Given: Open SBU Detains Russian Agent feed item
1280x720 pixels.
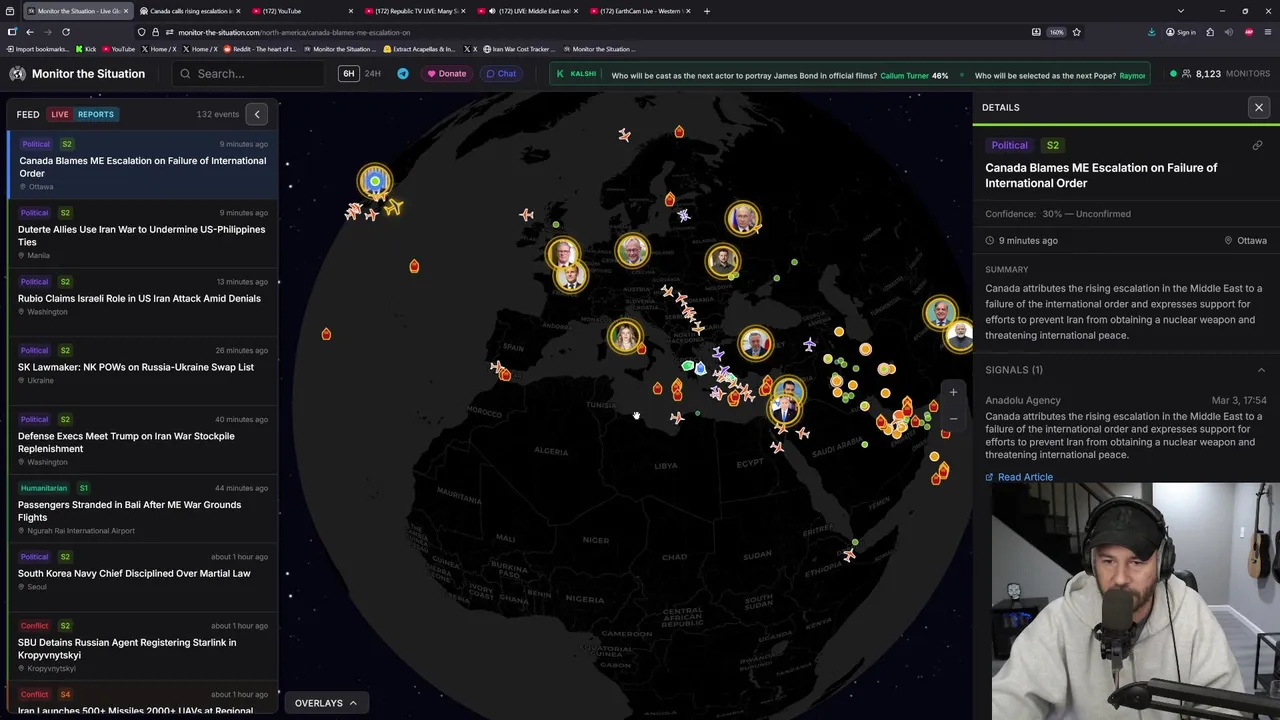Looking at the screenshot, I should tap(142, 648).
